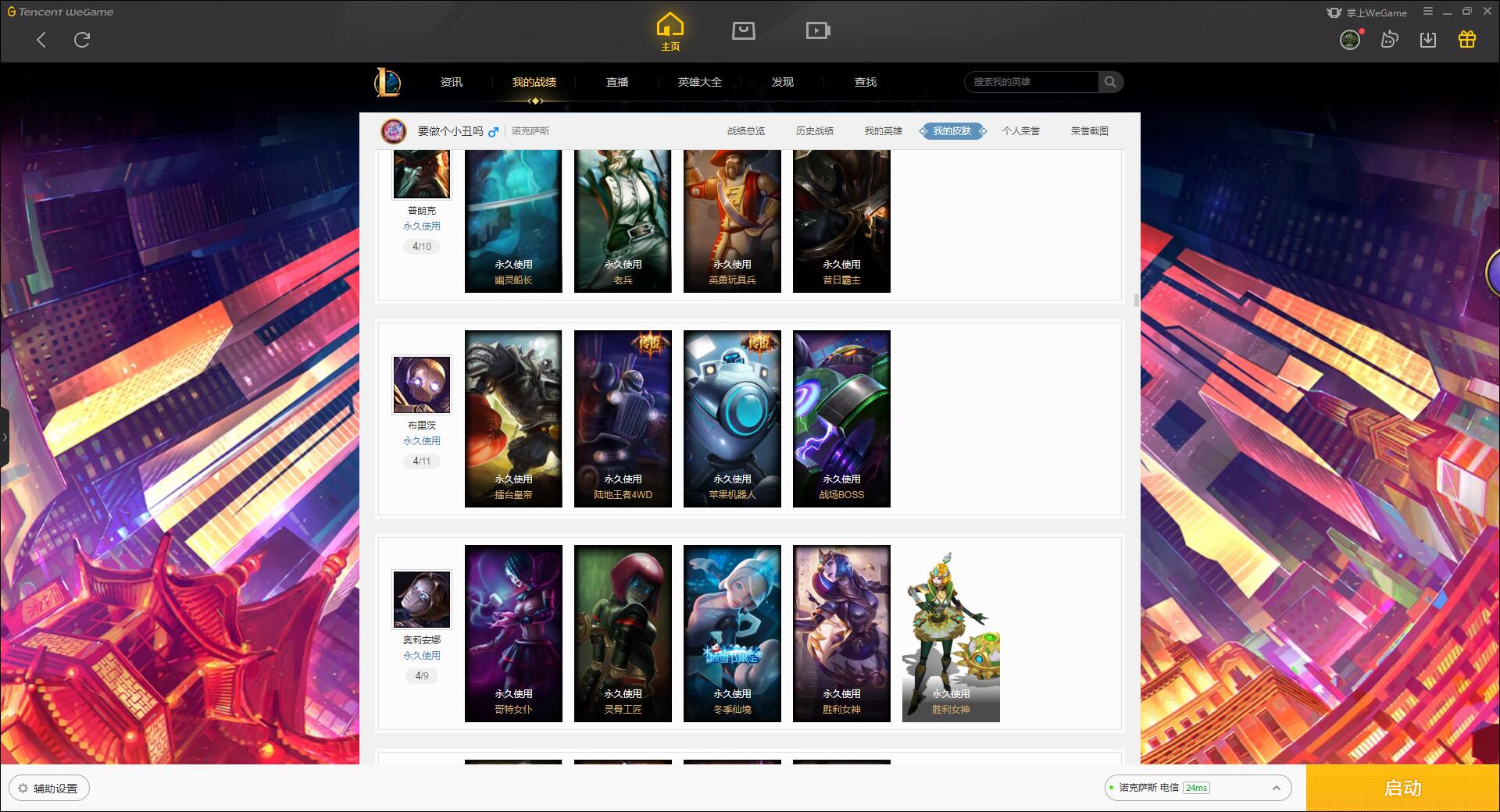Open the 昔日霸主 skin card
Screen dimensions: 1500x812
pos(841,221)
